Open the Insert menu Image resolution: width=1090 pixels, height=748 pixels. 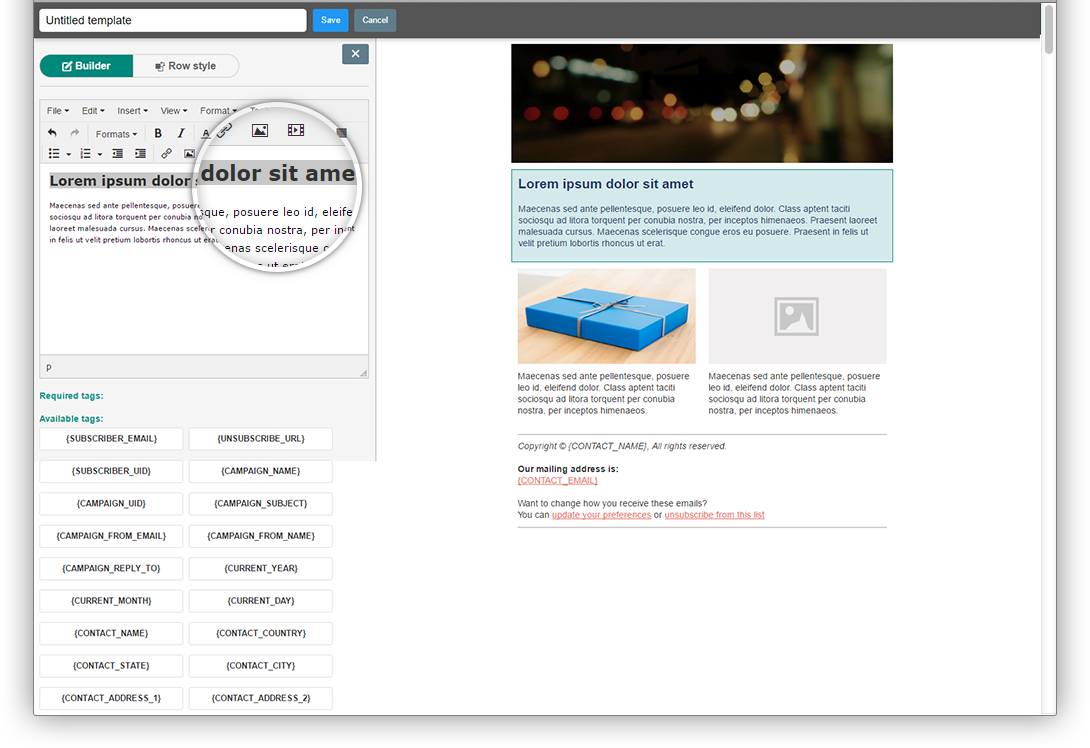pyautogui.click(x=132, y=111)
